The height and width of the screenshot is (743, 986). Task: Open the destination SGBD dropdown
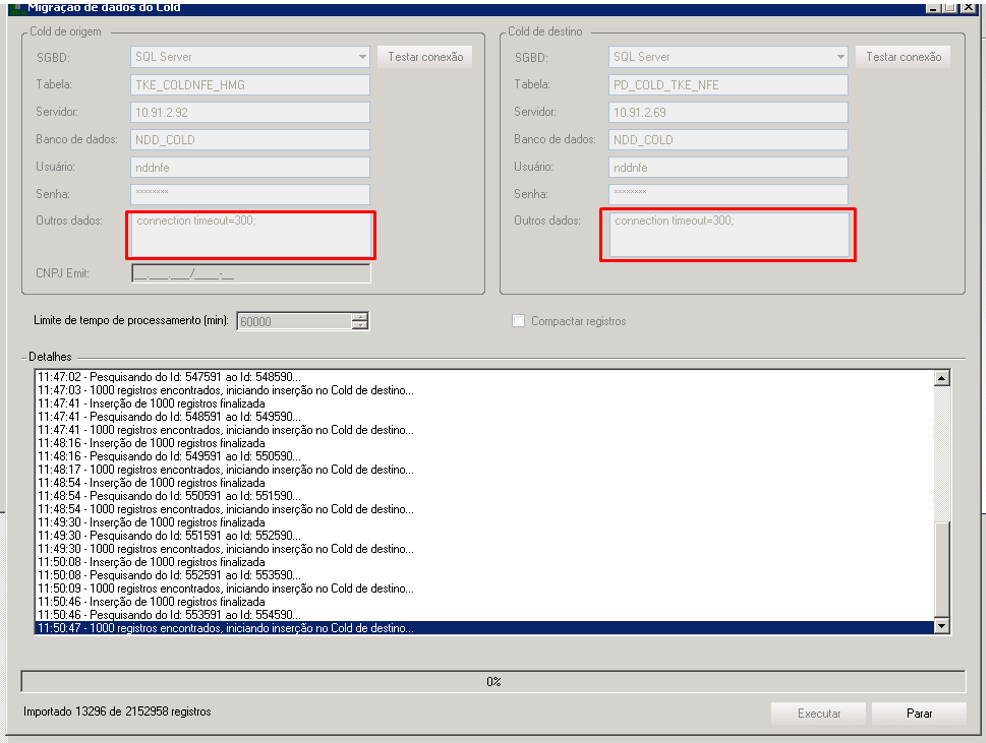pos(839,57)
